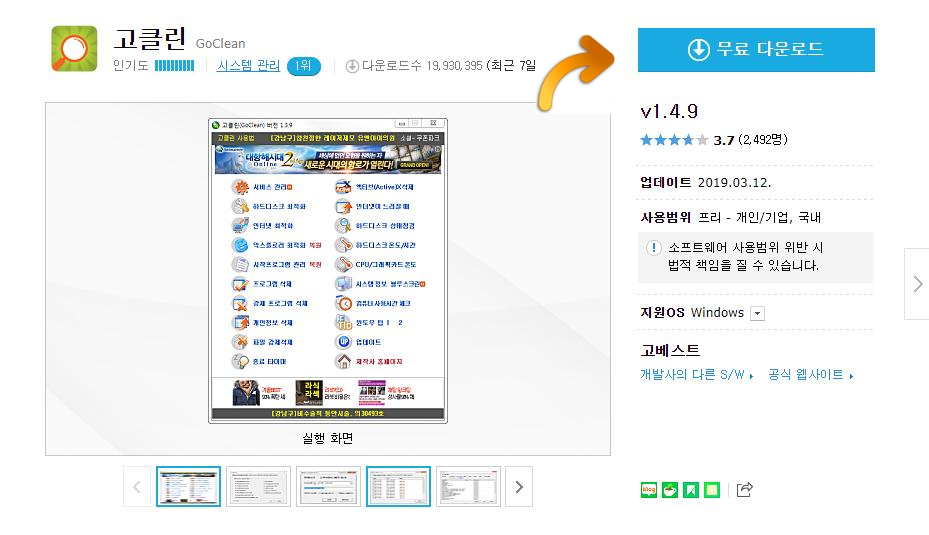Click the pale yellow-green square share icon
This screenshot has height=535, width=929.
pyautogui.click(x=712, y=490)
